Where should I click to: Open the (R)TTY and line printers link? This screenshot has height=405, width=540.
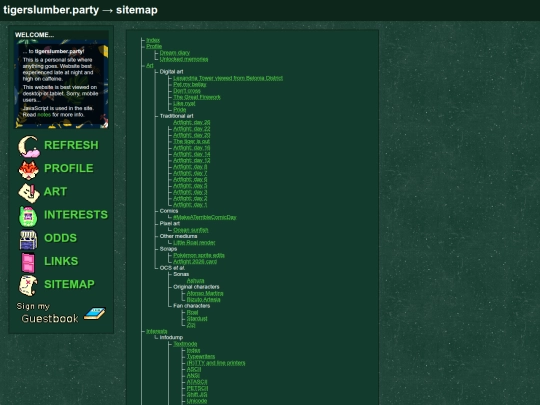pos(216,363)
